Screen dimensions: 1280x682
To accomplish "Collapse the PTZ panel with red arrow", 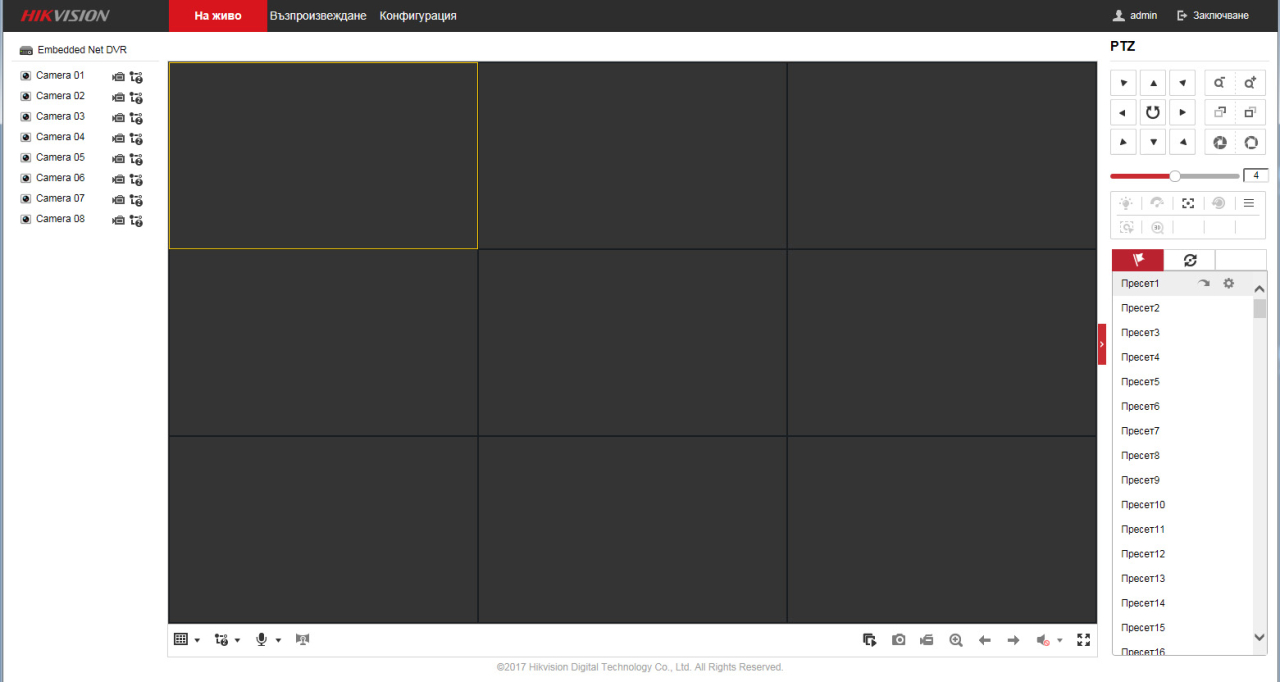I will coord(1102,344).
